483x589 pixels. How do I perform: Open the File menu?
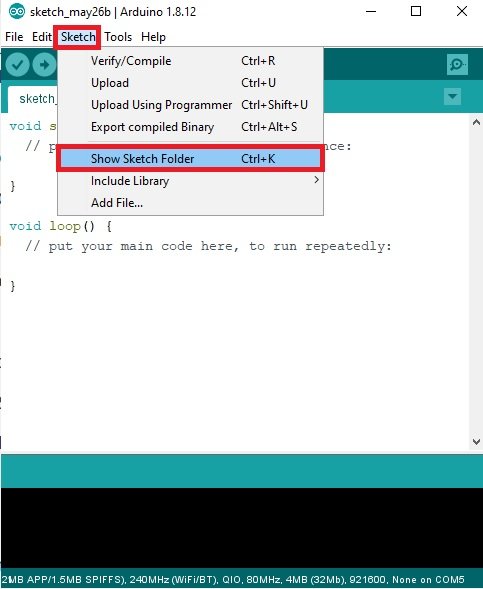pyautogui.click(x=14, y=37)
